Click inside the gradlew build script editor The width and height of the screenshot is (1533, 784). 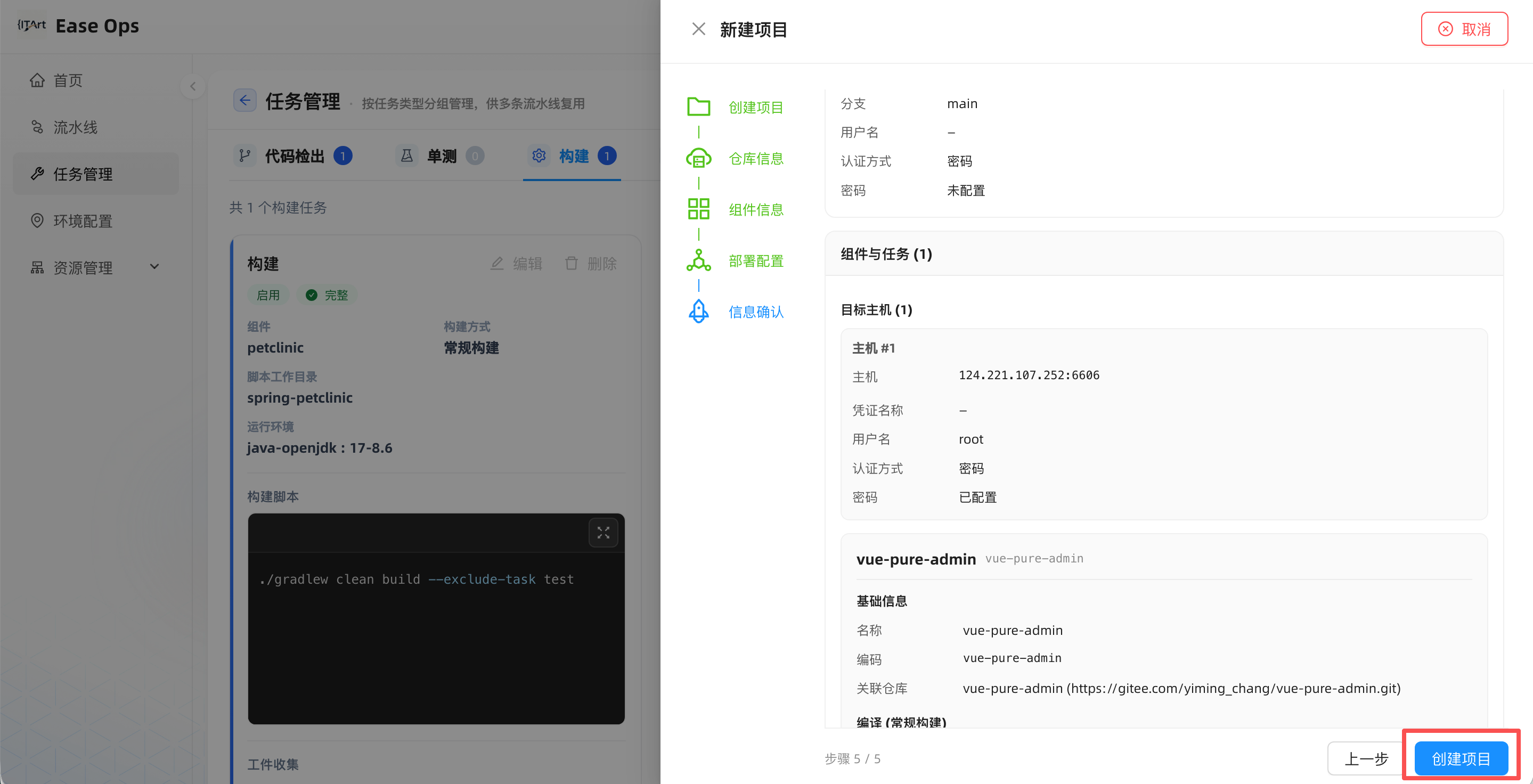[436, 638]
